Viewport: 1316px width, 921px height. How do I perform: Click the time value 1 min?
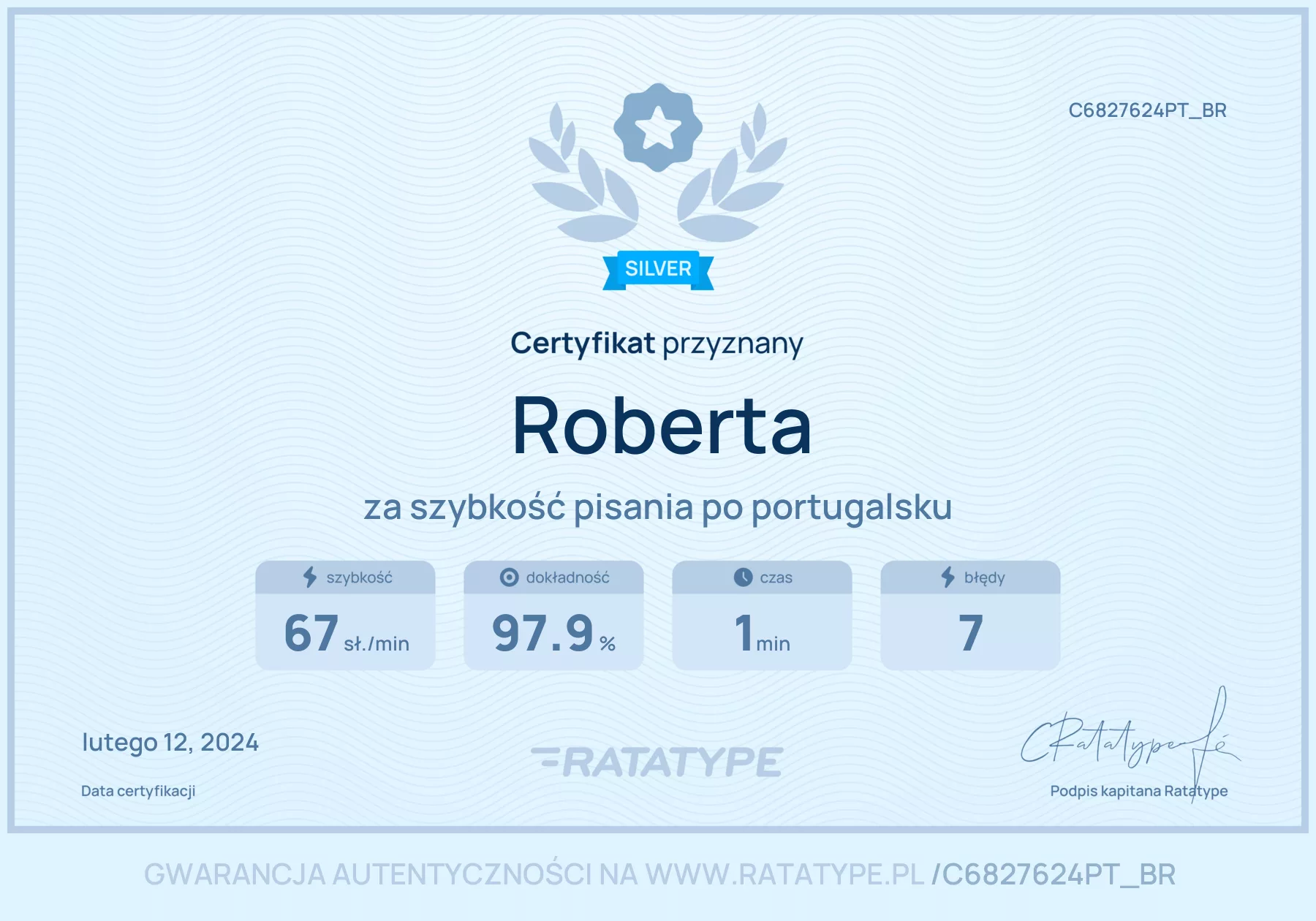click(762, 633)
